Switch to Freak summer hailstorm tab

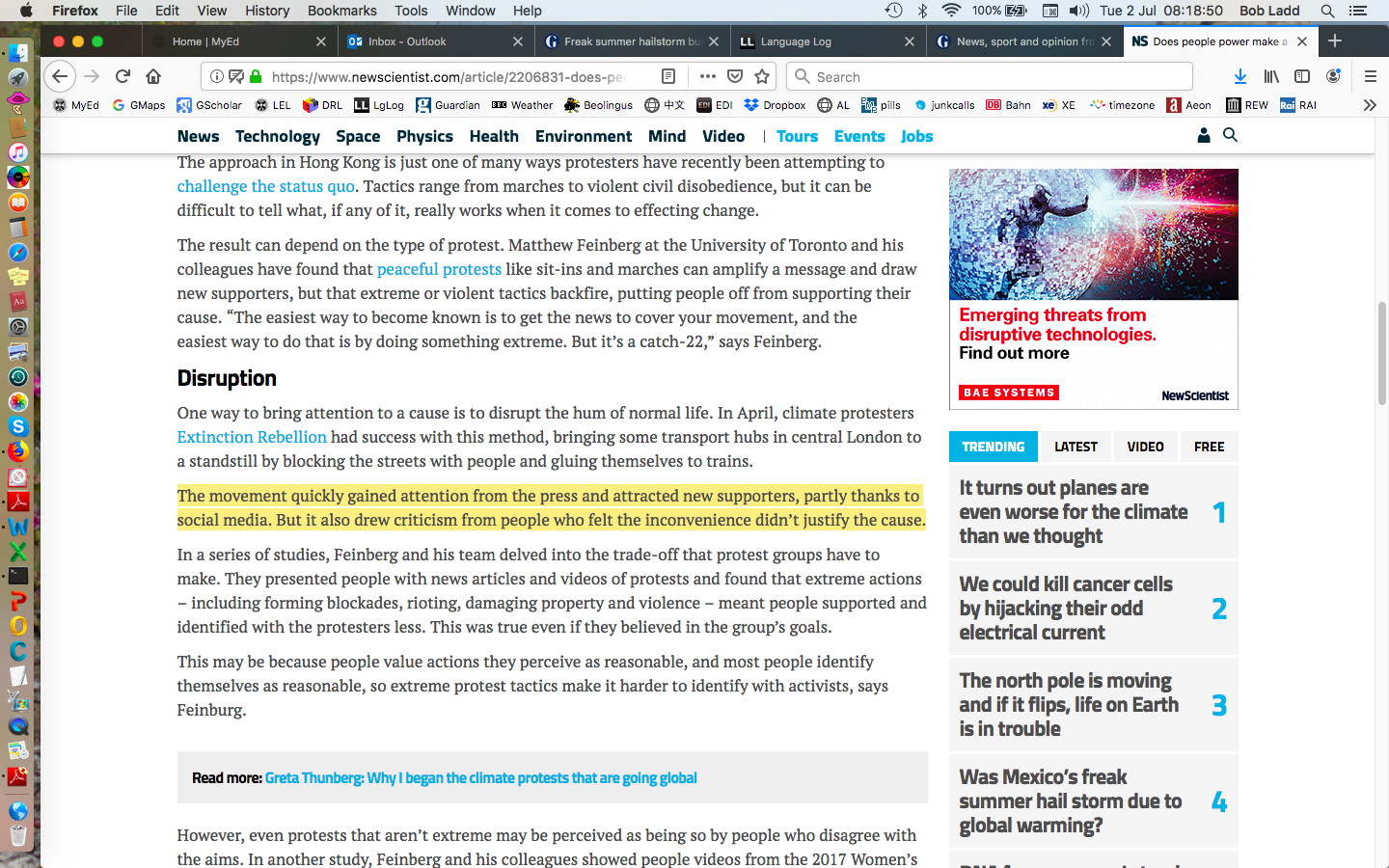(632, 41)
